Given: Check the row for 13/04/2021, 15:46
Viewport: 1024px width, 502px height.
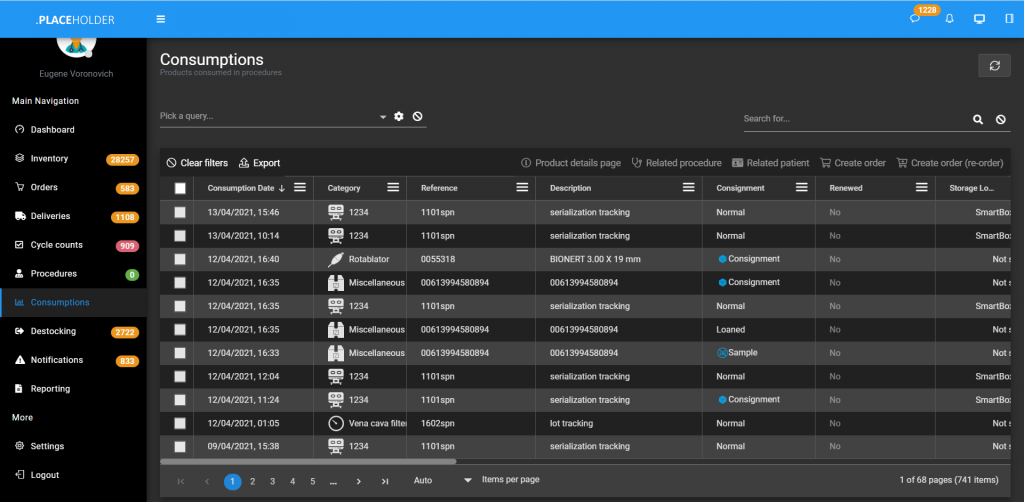Looking at the screenshot, I should (x=180, y=212).
